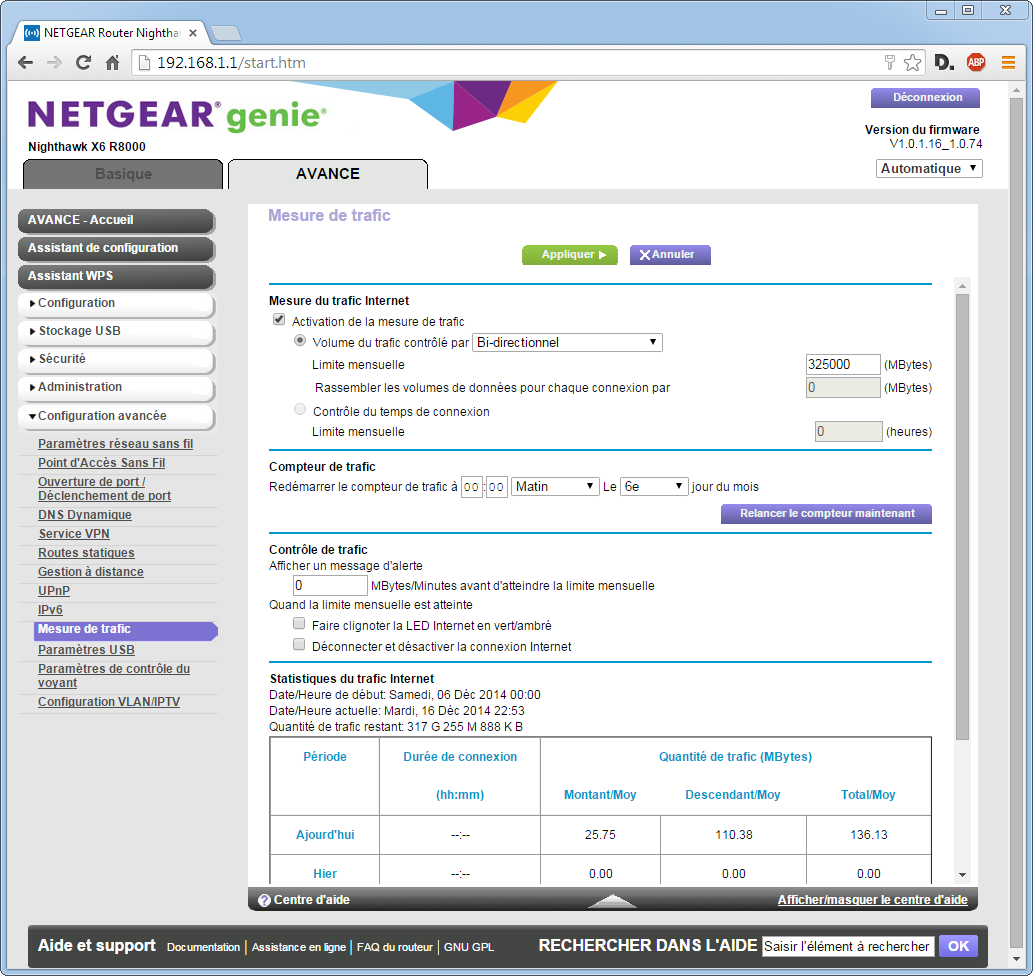Click the help center up-arrow icon
Image resolution: width=1033 pixels, height=976 pixels.
[x=612, y=900]
